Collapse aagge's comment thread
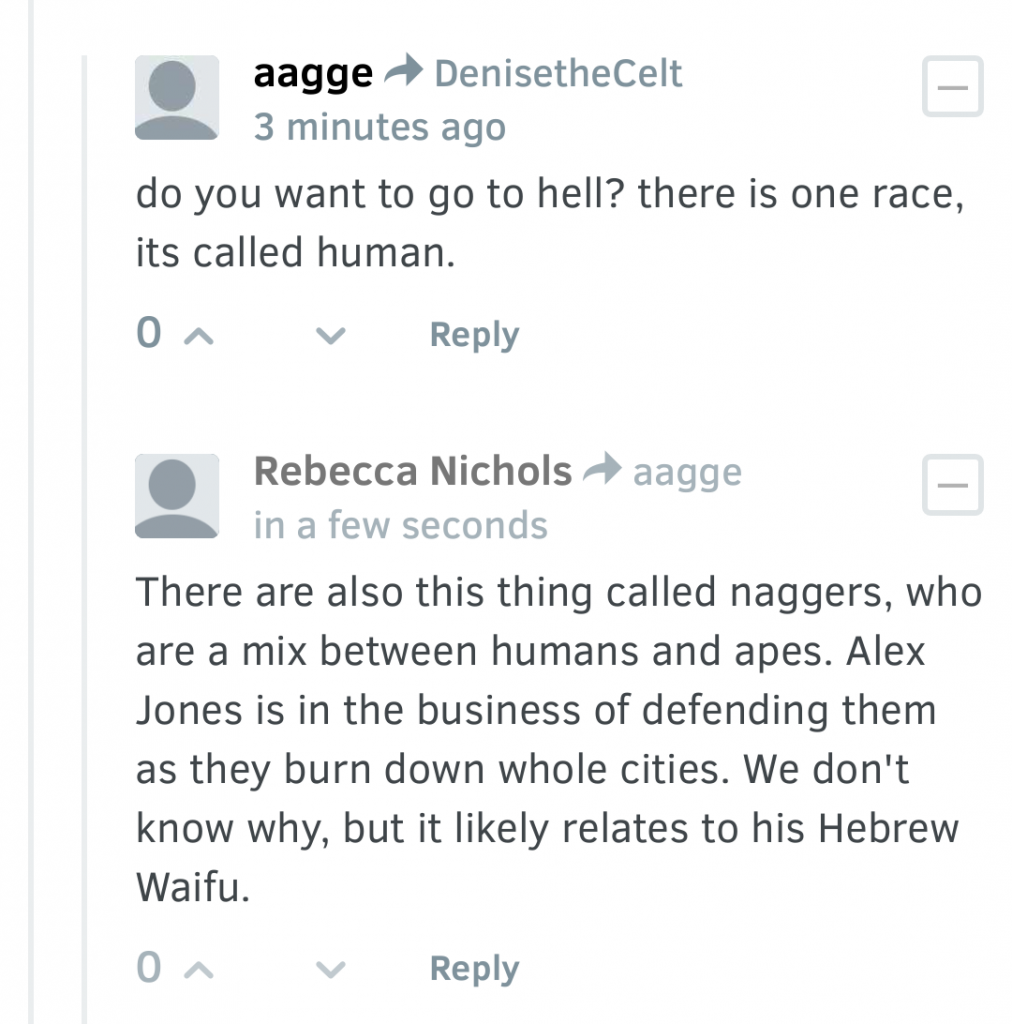Screen dimensions: 1012x1024 [x=951, y=87]
